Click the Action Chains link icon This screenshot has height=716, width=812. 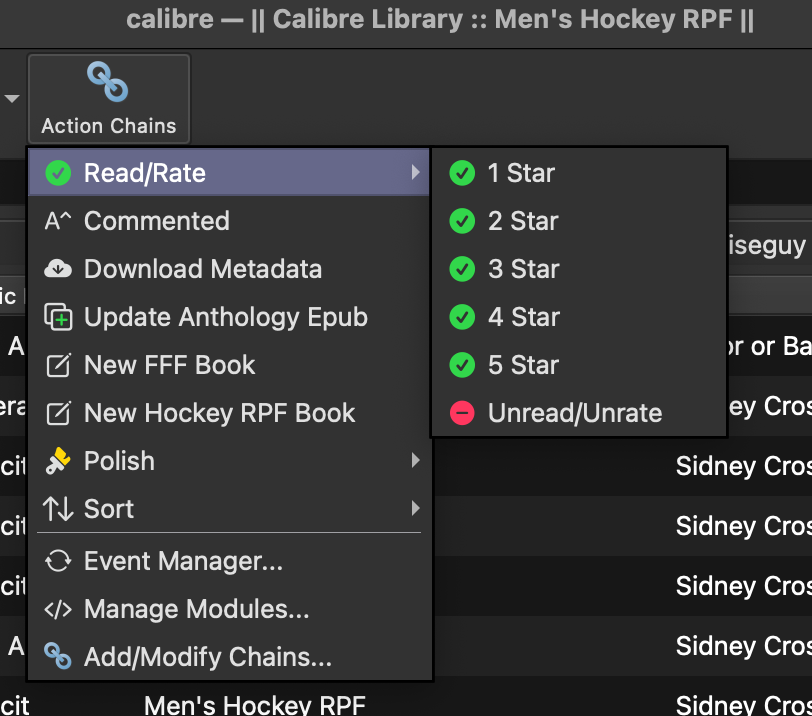pyautogui.click(x=108, y=82)
